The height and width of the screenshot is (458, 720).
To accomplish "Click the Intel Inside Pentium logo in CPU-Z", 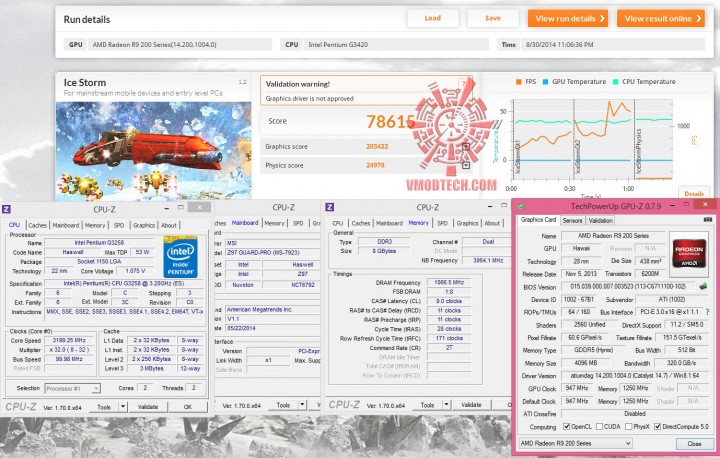I will tap(180, 256).
